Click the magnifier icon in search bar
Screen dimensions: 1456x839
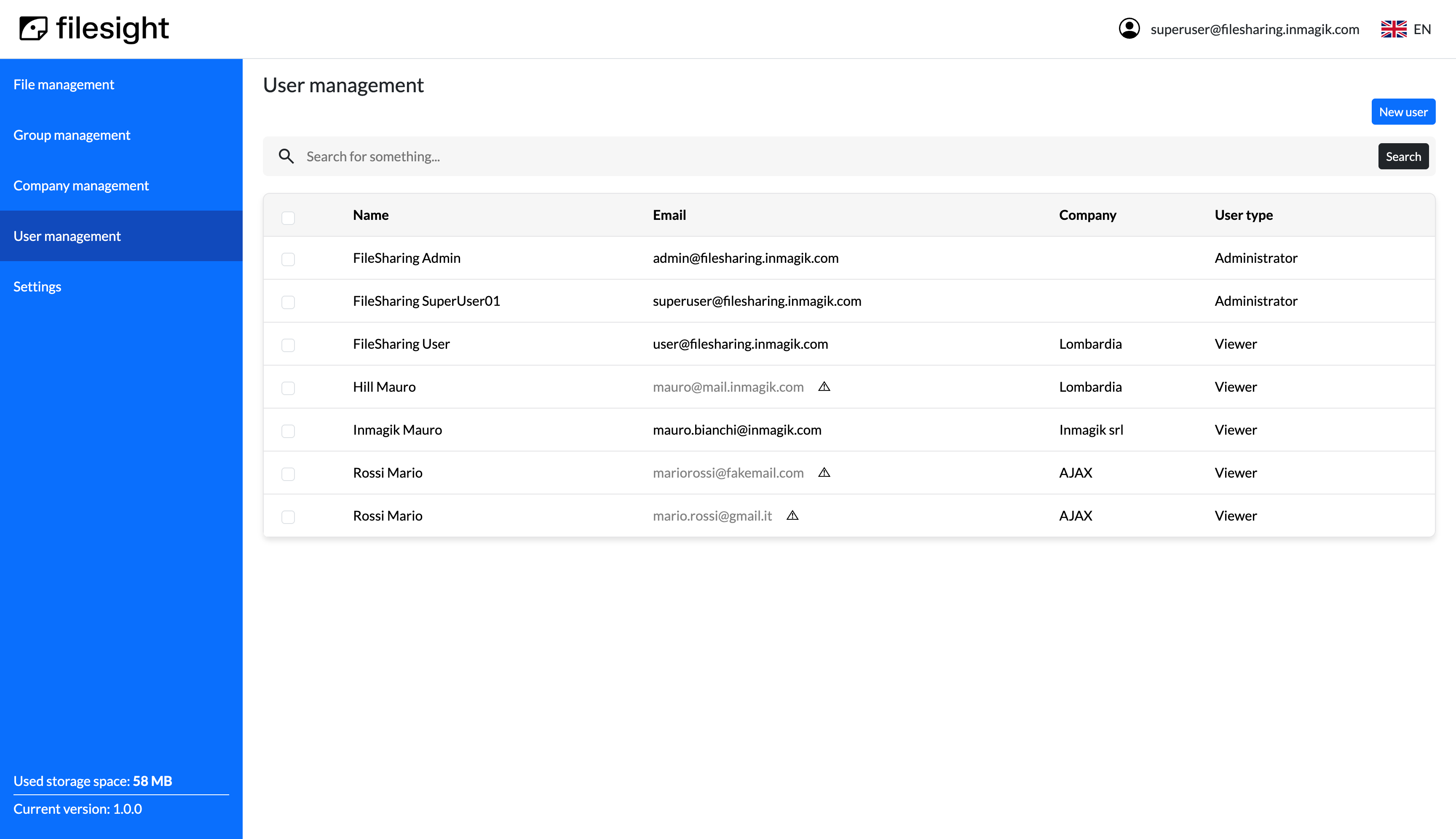(x=286, y=156)
